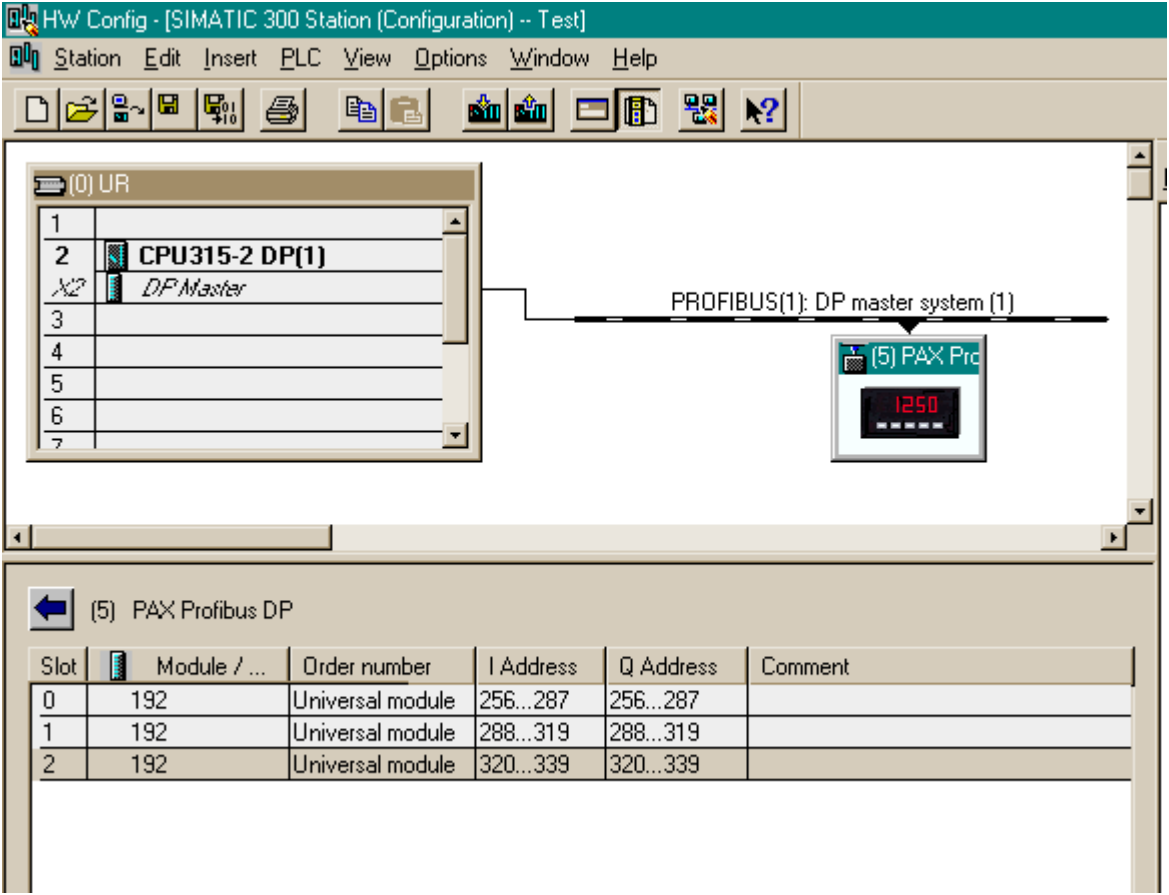1169x895 pixels.
Task: Open the Insert menu
Action: point(230,58)
